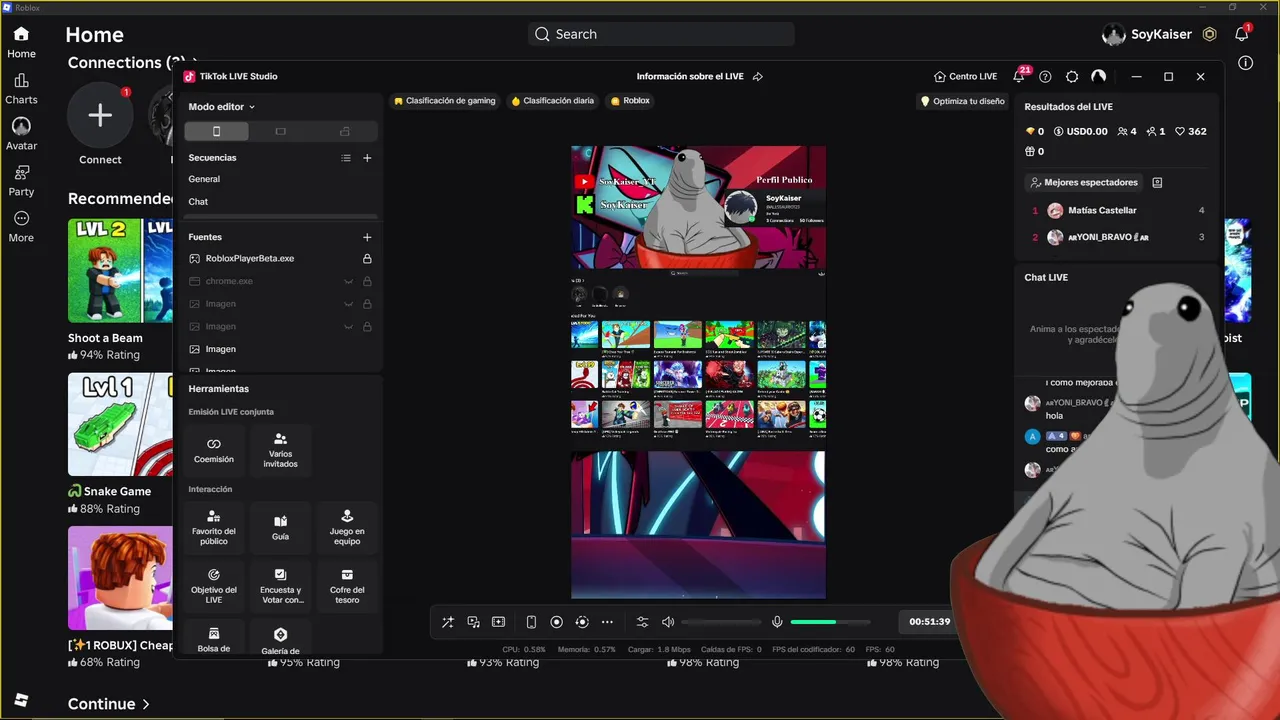This screenshot has width=1280, height=720.
Task: Share the LIVE info arrow icon
Action: (x=757, y=76)
